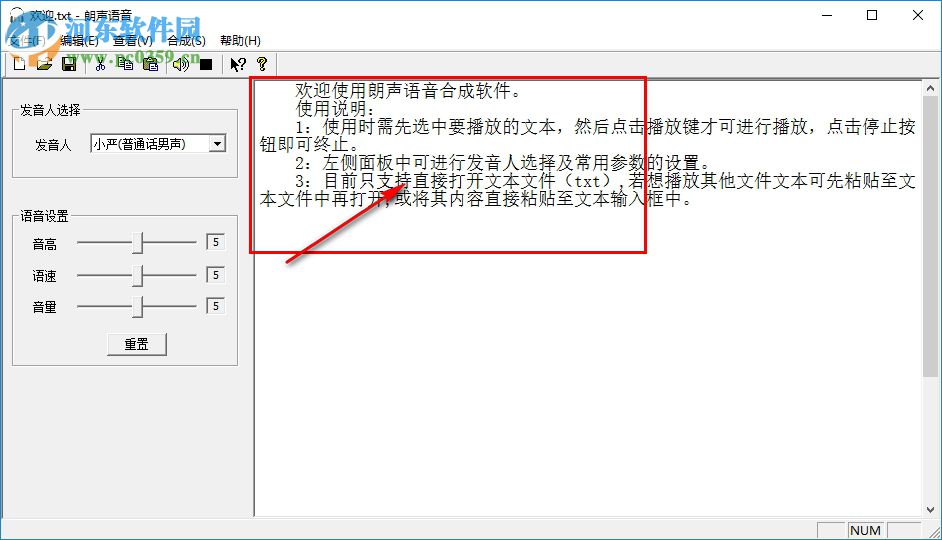Click text line starting with 2：左侧面板

coord(503,163)
